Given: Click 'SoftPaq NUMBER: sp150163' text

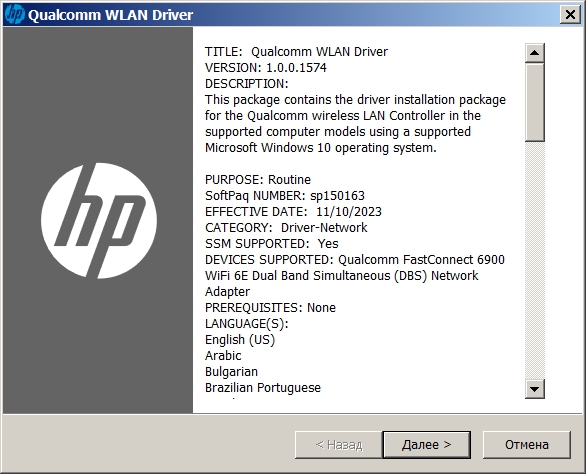Looking at the screenshot, I should 285,196.
